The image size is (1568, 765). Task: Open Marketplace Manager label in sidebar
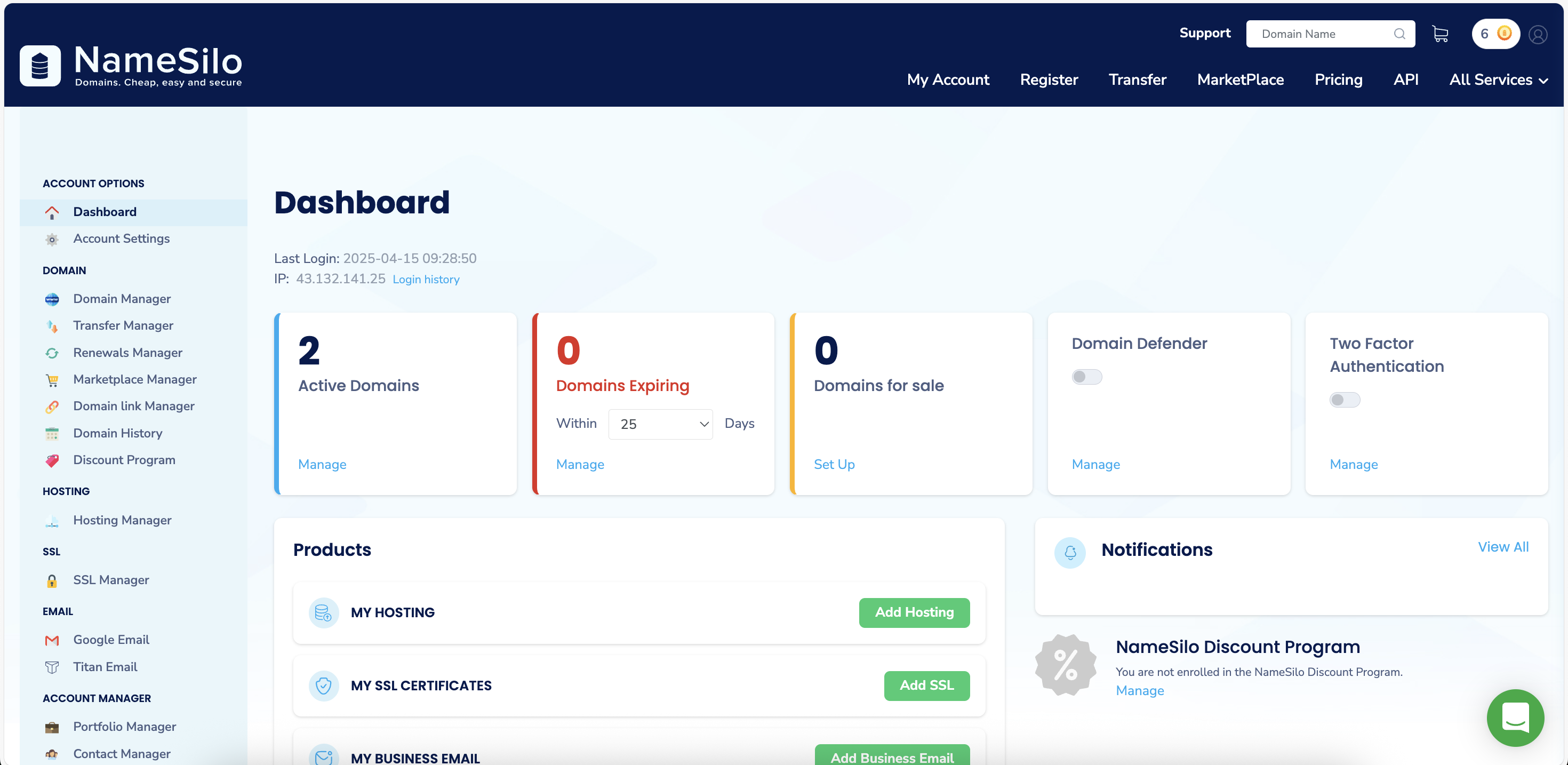(134, 379)
